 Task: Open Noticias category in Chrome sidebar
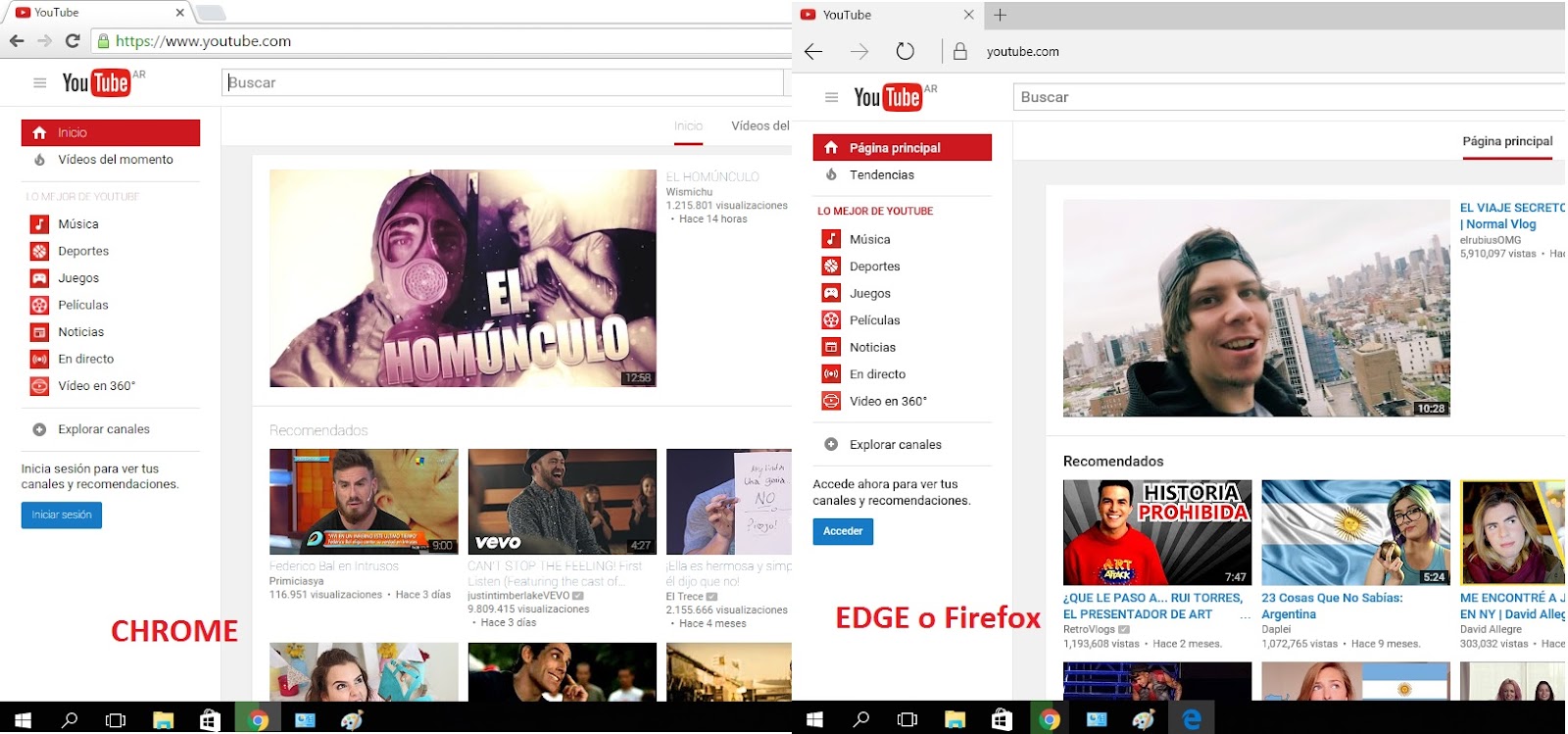pyautogui.click(x=80, y=332)
